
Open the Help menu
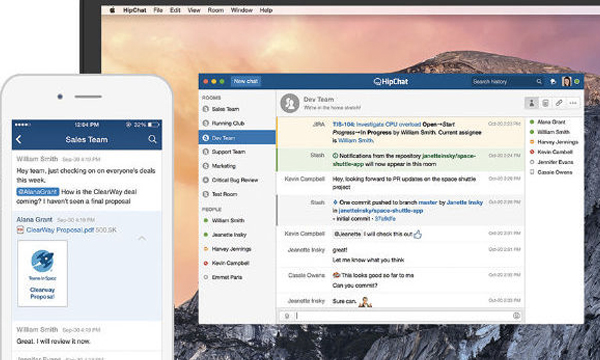[266, 10]
